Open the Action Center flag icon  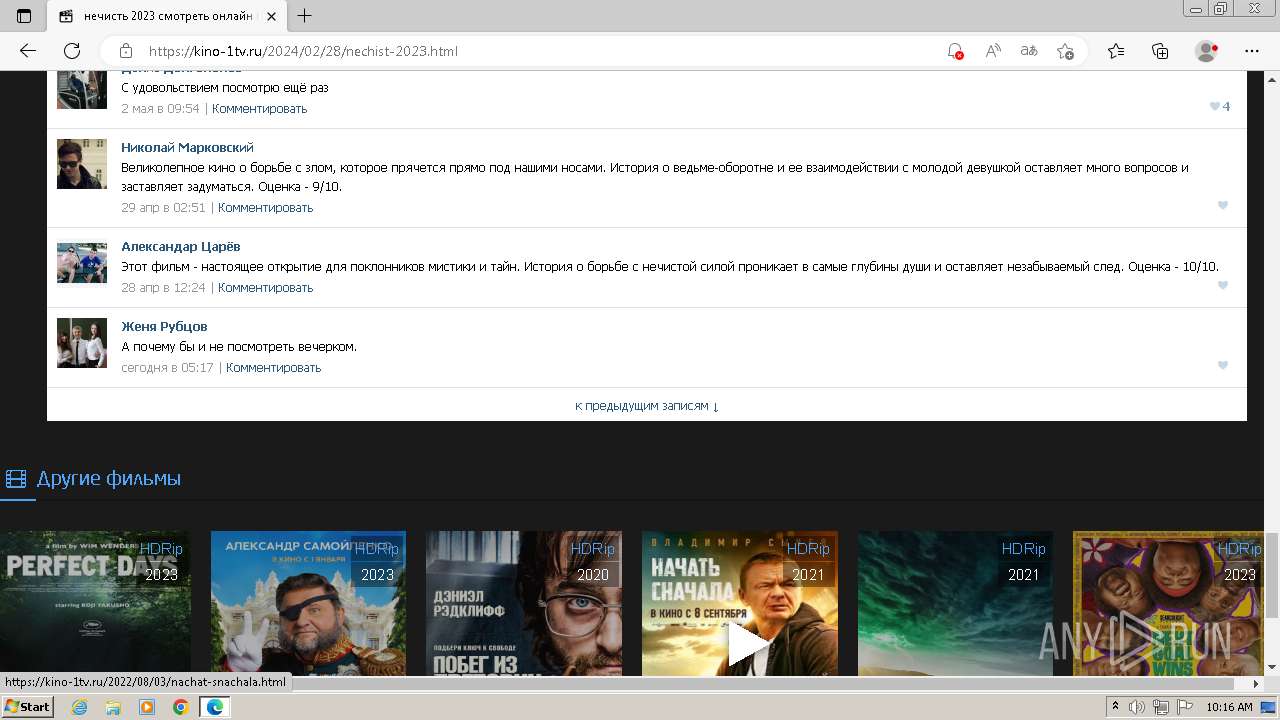point(1184,707)
